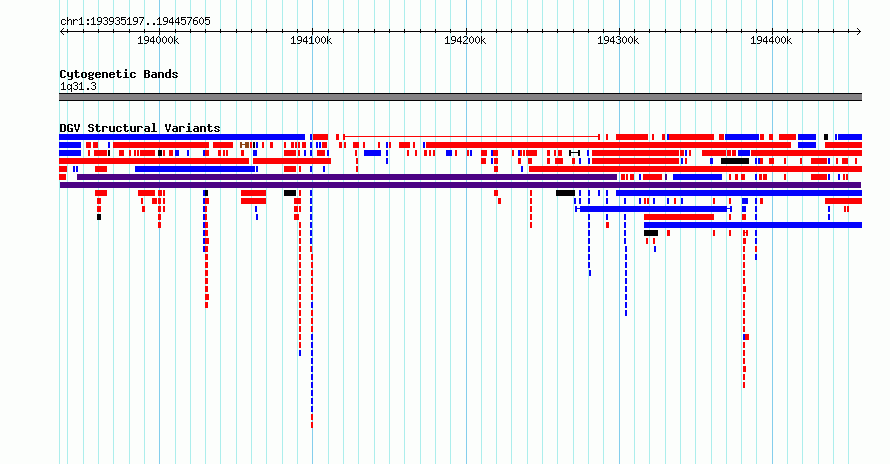Click the 194200k ruler label
The height and width of the screenshot is (464, 890).
tap(465, 40)
